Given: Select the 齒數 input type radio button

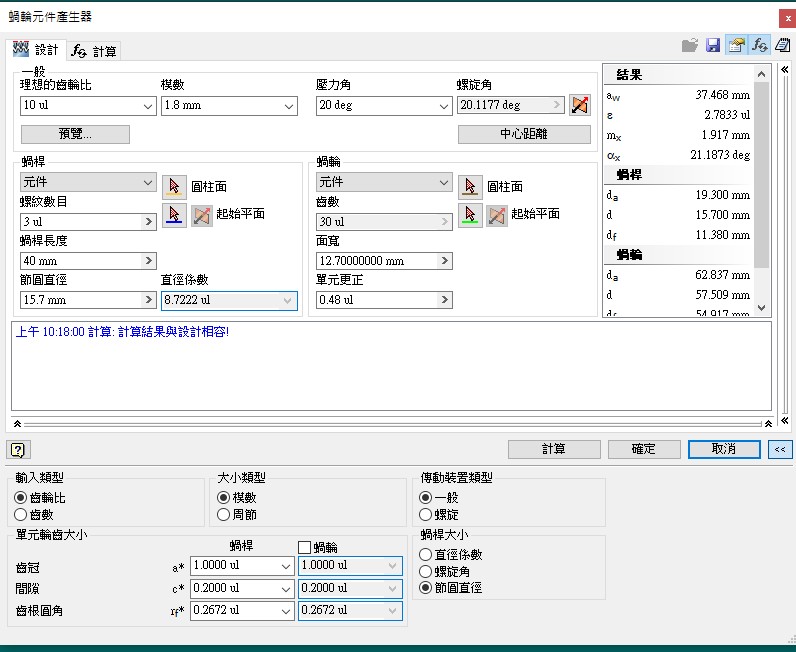Looking at the screenshot, I should tap(21, 514).
